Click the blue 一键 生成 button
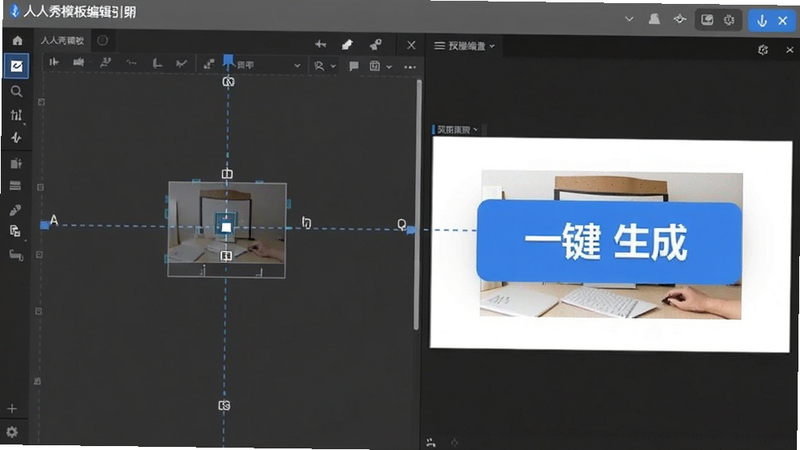The height and width of the screenshot is (450, 800). 609,242
